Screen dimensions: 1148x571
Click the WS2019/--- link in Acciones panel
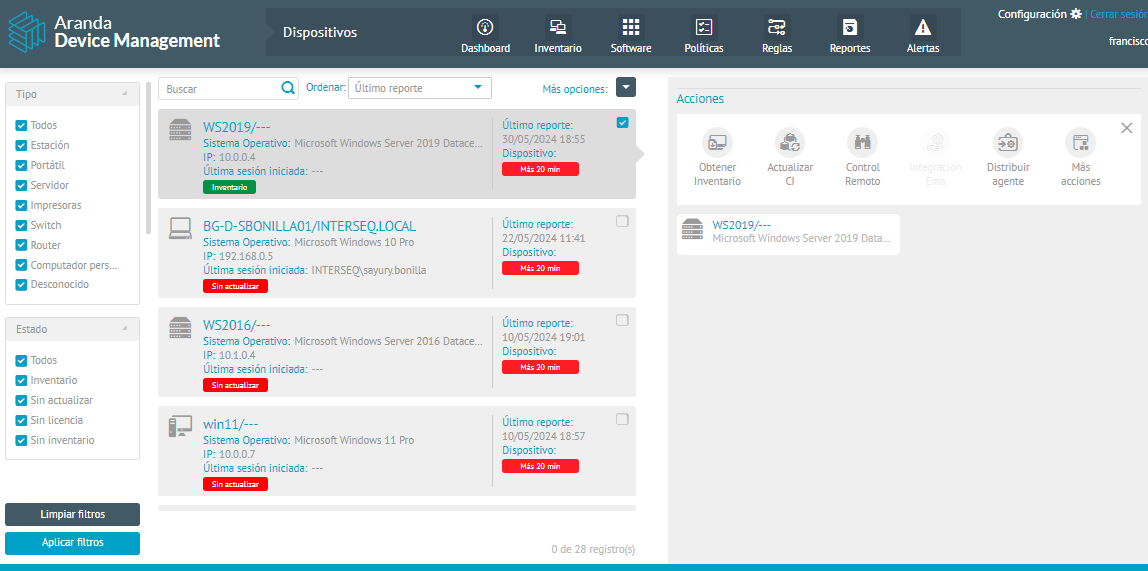(x=742, y=225)
